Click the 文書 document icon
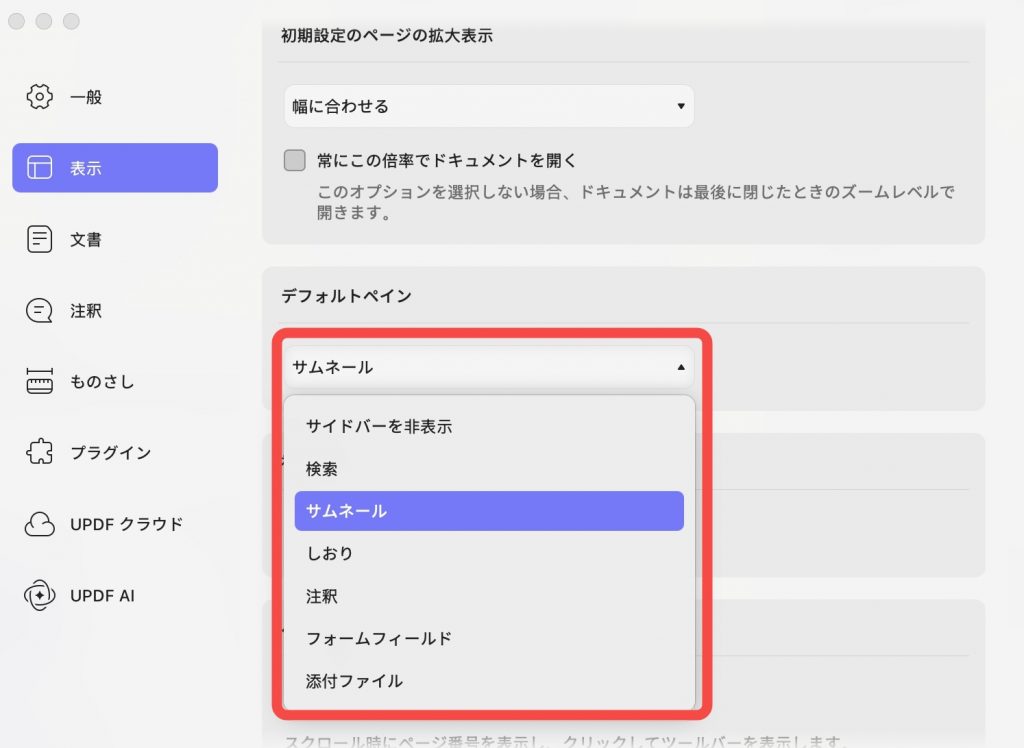Screen dimensions: 1024x748 pyautogui.click(x=39, y=239)
